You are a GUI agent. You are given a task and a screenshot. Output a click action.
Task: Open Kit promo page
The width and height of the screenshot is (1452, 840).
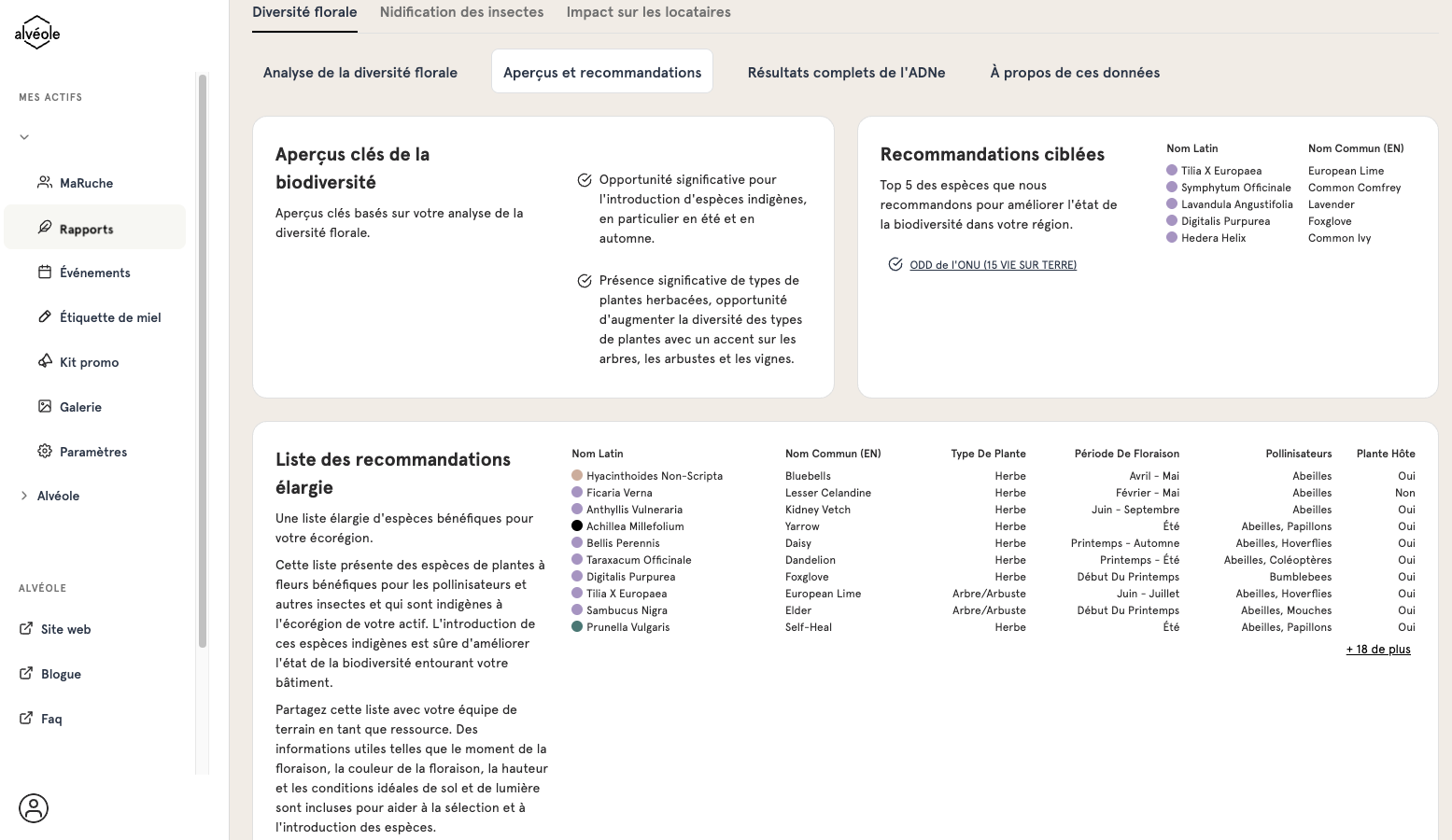(95, 362)
